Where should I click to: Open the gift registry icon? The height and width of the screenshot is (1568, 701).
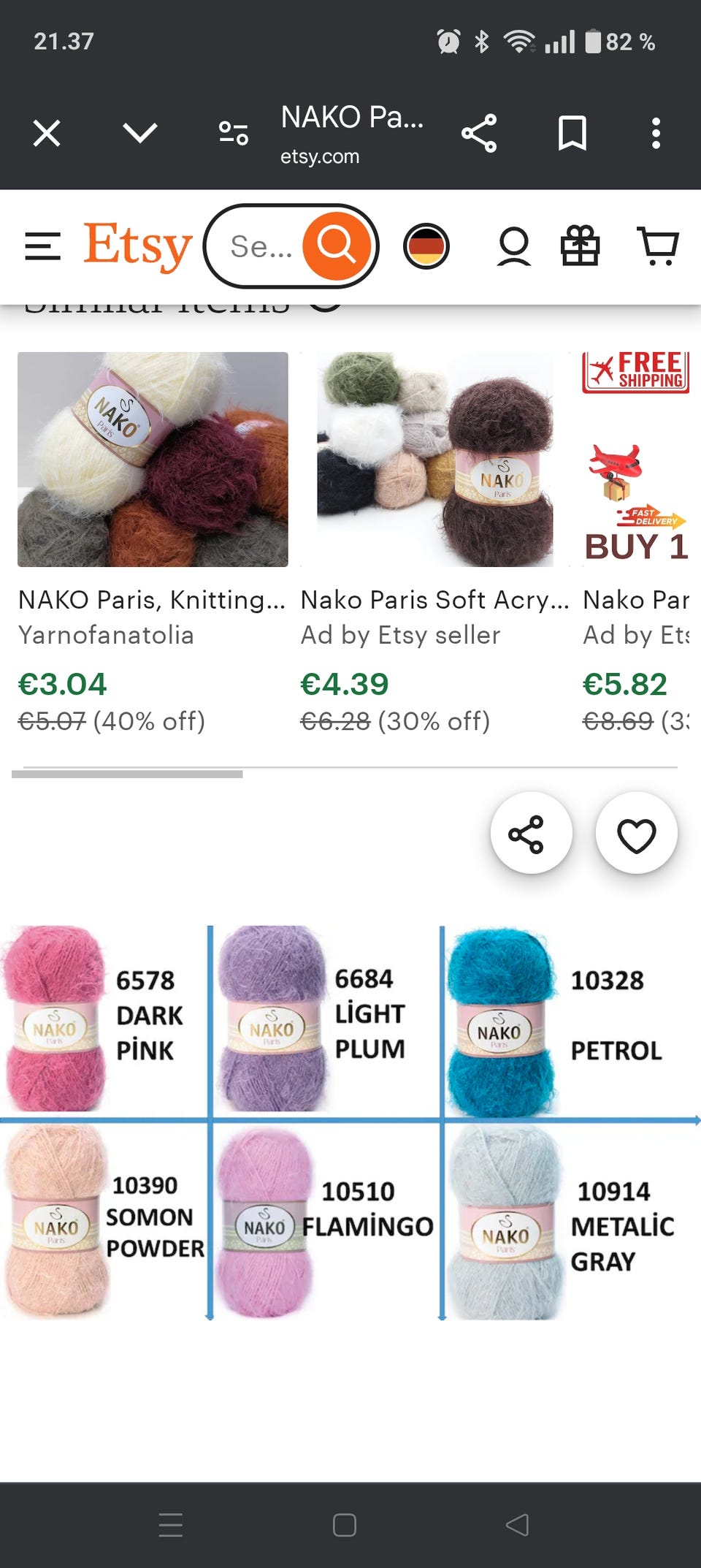(580, 246)
